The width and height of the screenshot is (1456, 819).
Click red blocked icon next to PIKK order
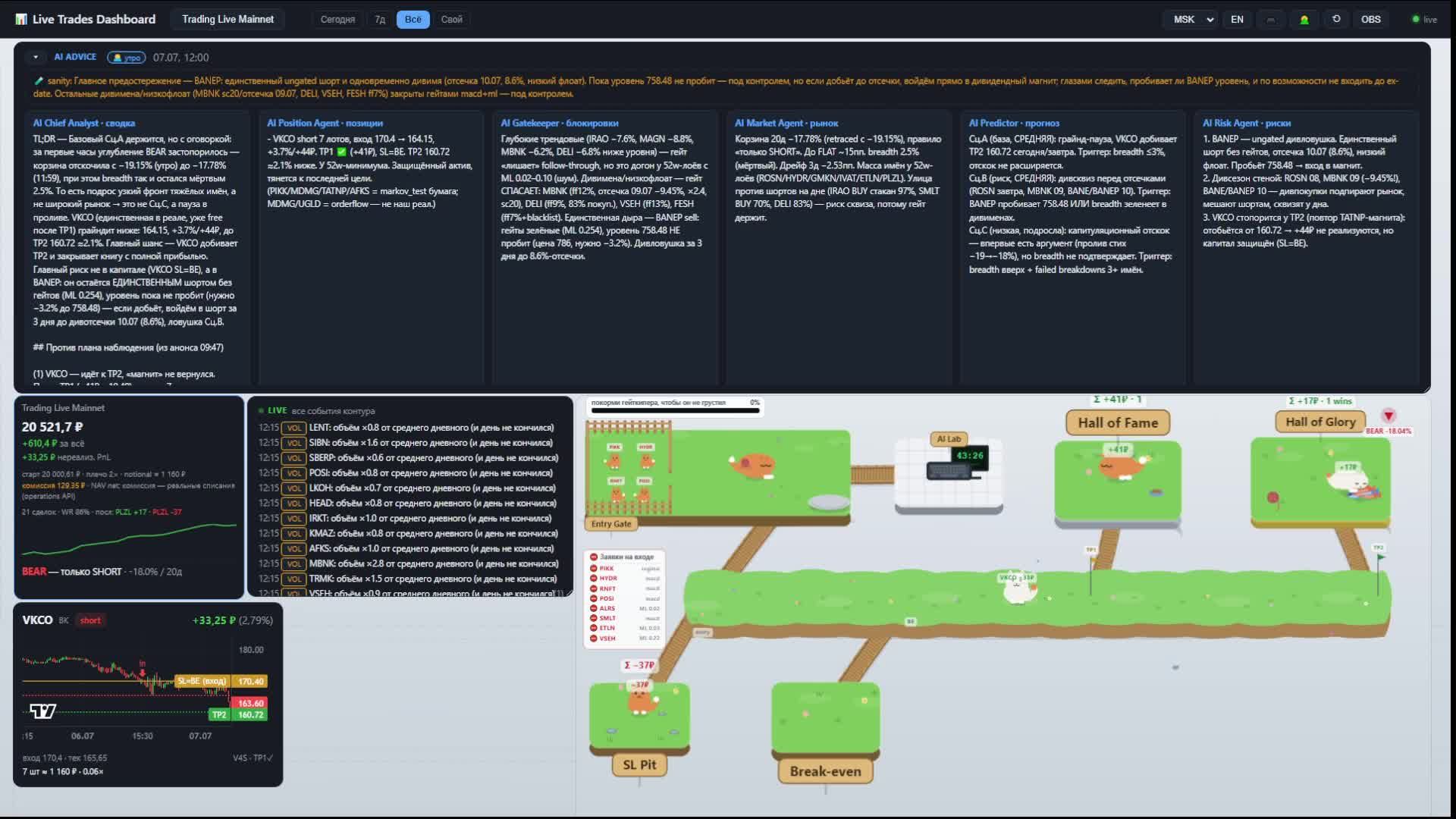click(x=593, y=568)
